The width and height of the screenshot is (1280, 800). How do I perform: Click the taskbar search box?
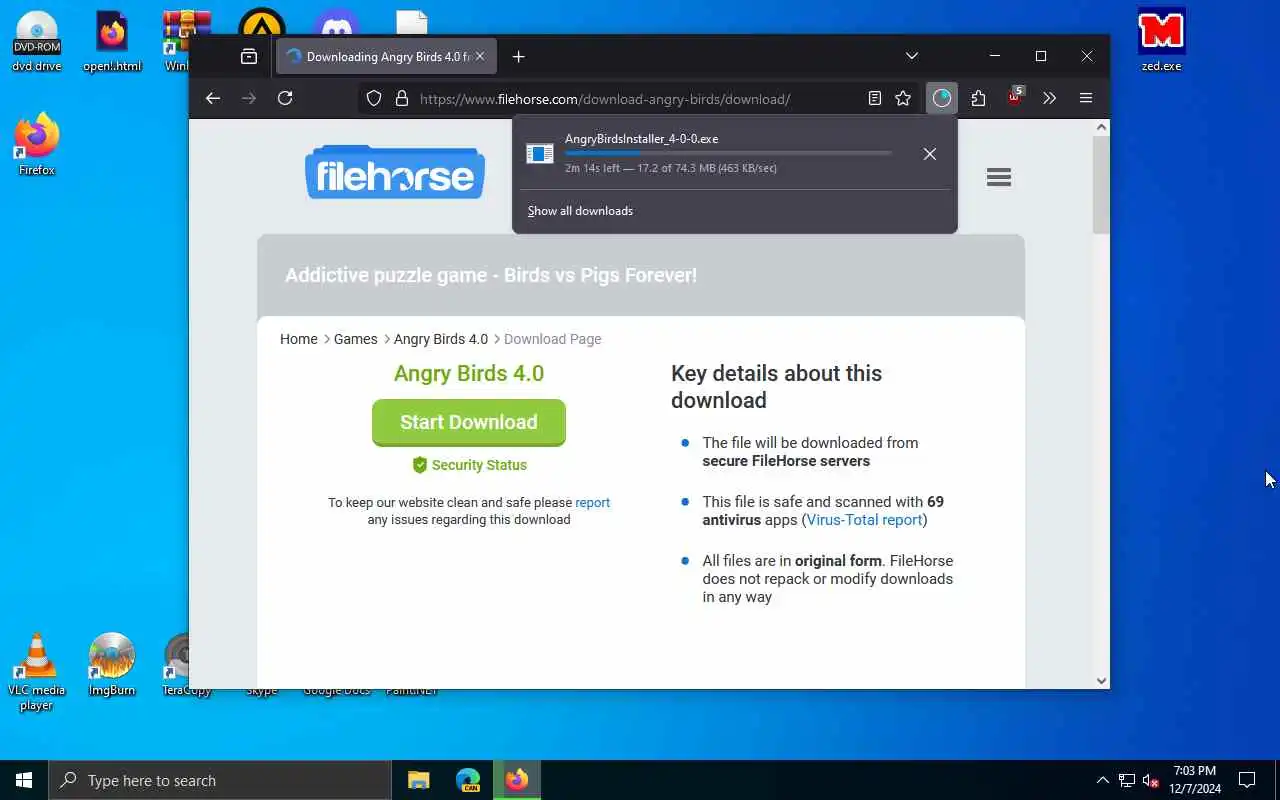(220, 780)
